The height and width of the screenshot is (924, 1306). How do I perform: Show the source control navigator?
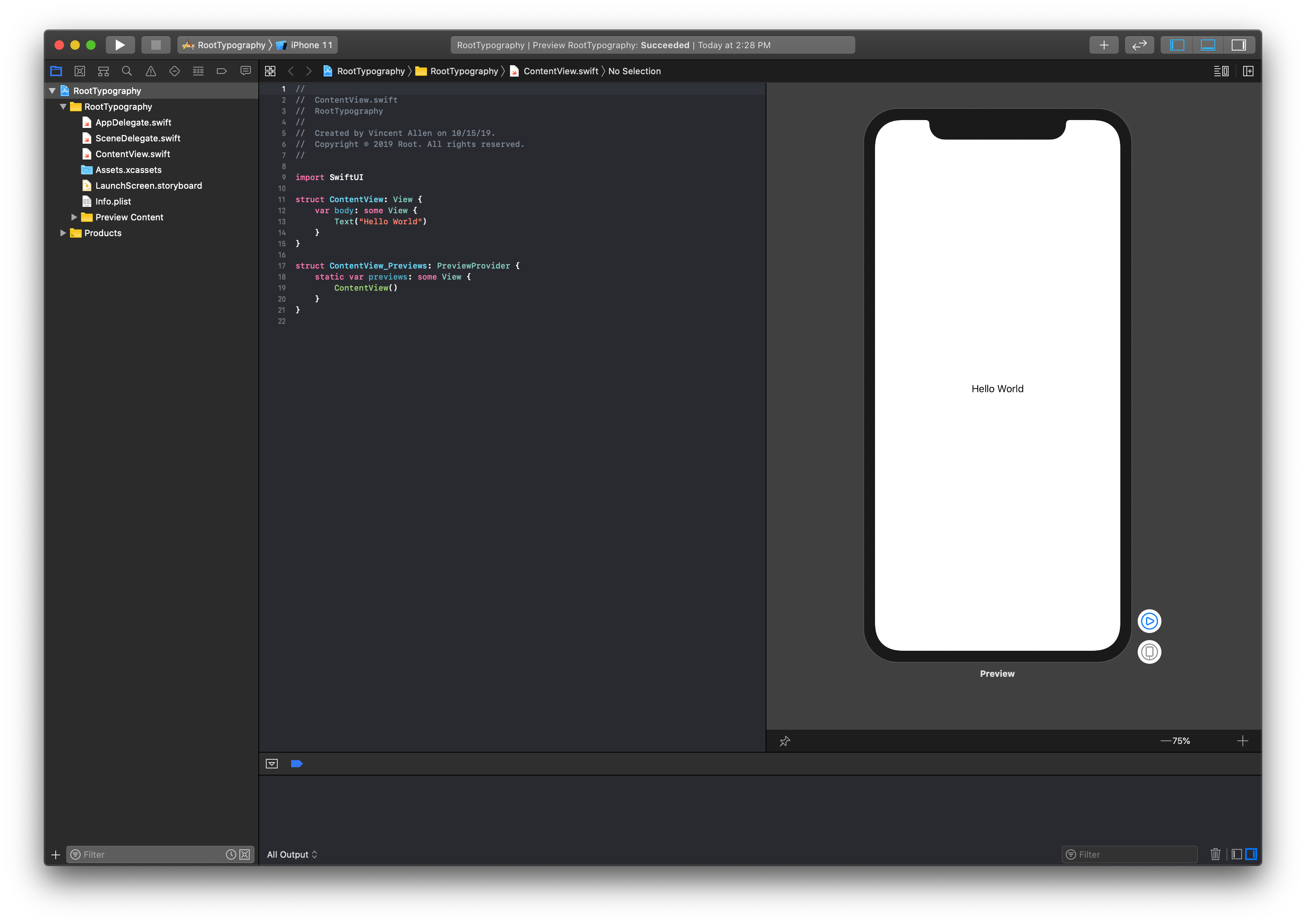click(80, 71)
